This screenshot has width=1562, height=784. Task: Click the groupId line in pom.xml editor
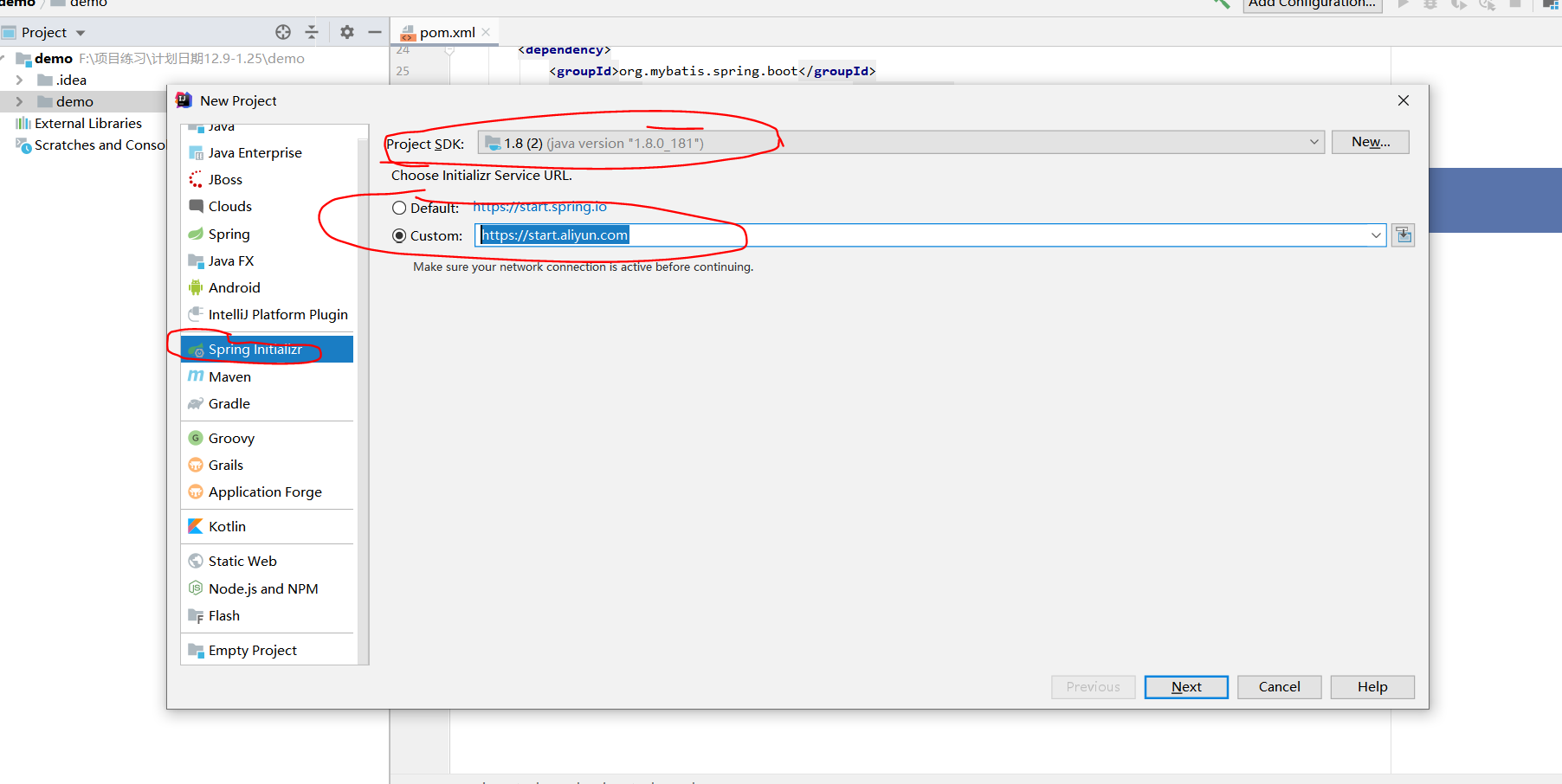(712, 71)
